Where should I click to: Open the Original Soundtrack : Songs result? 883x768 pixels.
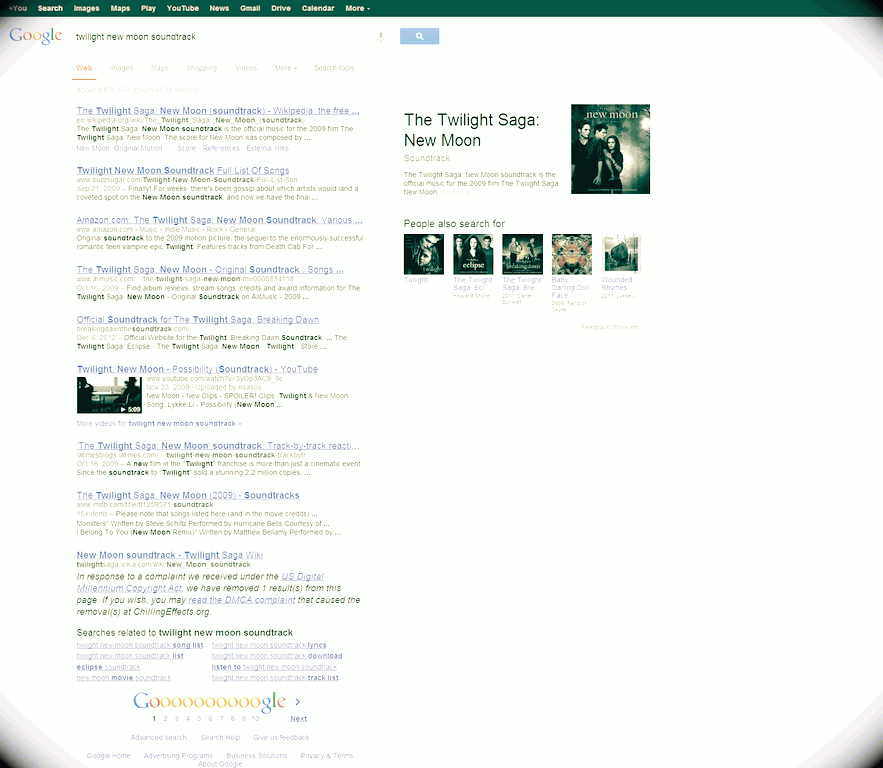point(210,270)
